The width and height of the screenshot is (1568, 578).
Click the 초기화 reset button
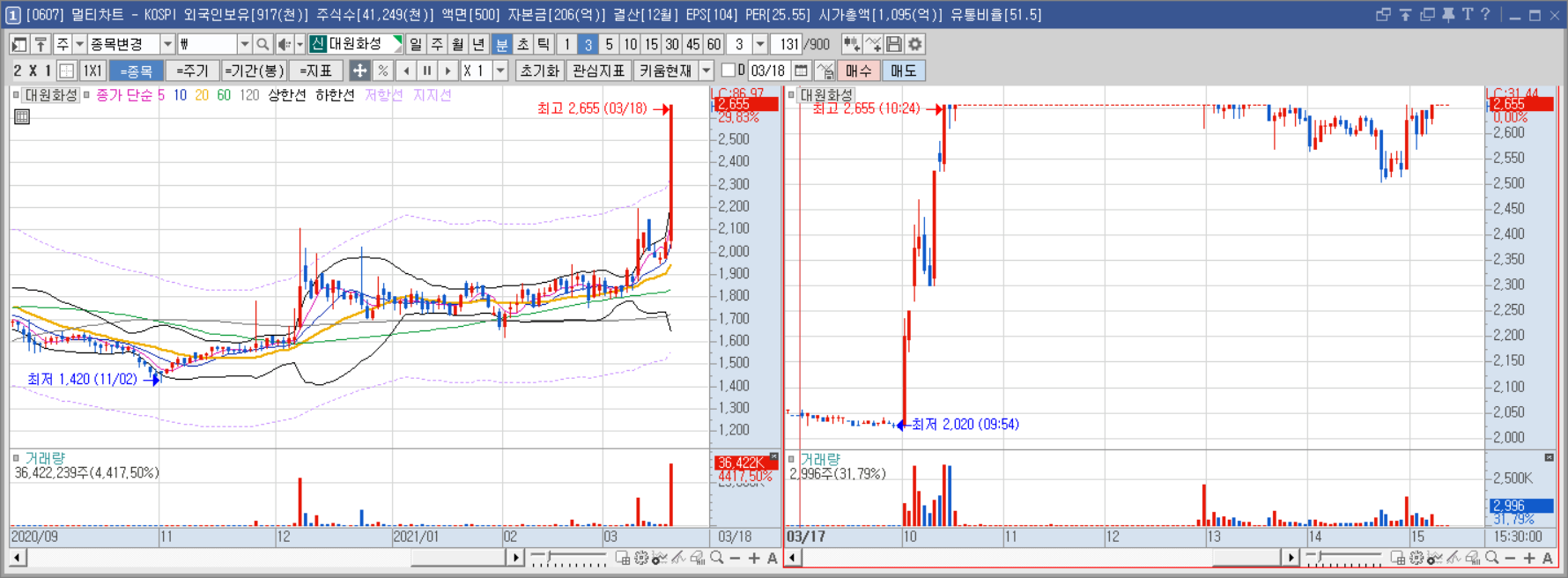[x=539, y=70]
